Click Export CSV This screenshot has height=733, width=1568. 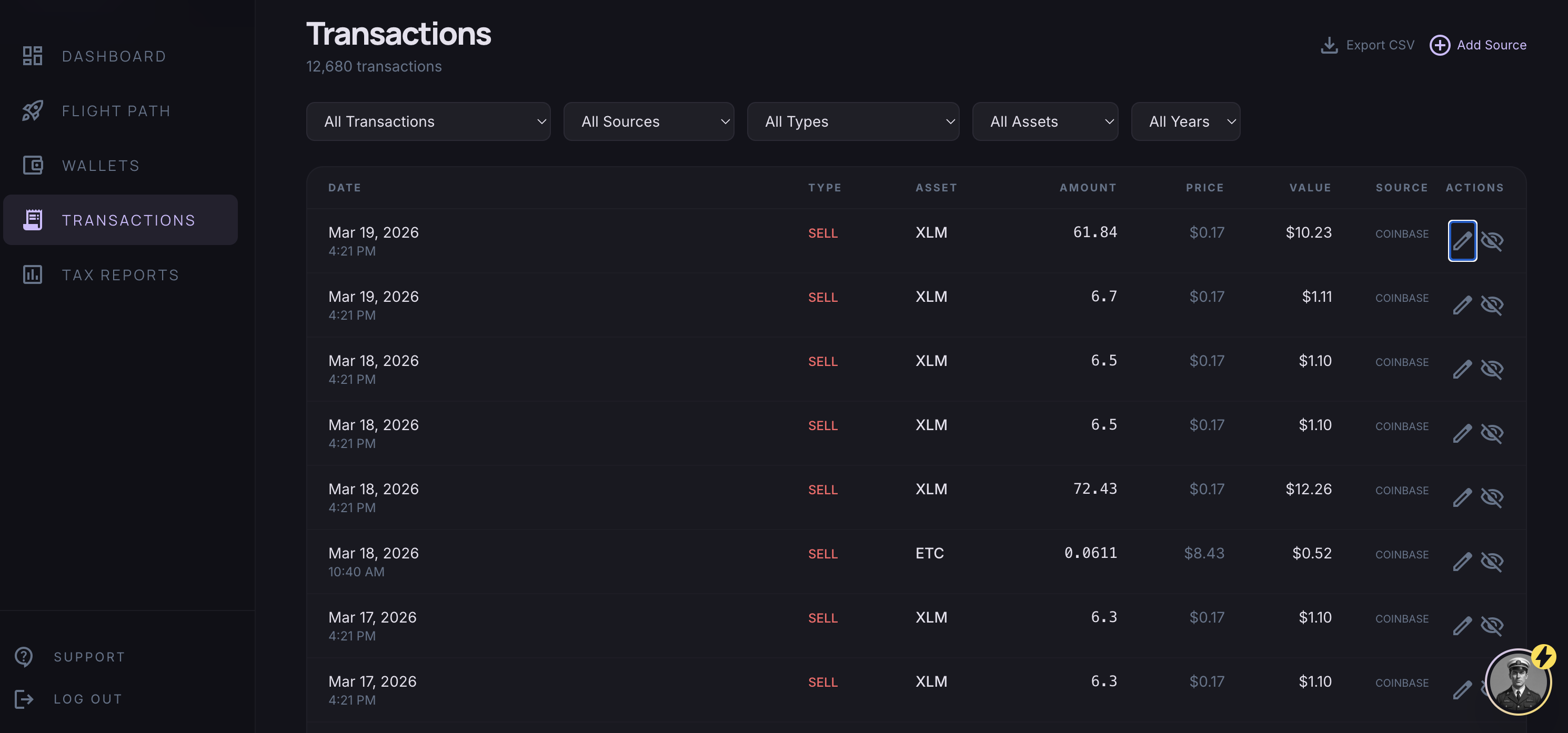(x=1367, y=44)
